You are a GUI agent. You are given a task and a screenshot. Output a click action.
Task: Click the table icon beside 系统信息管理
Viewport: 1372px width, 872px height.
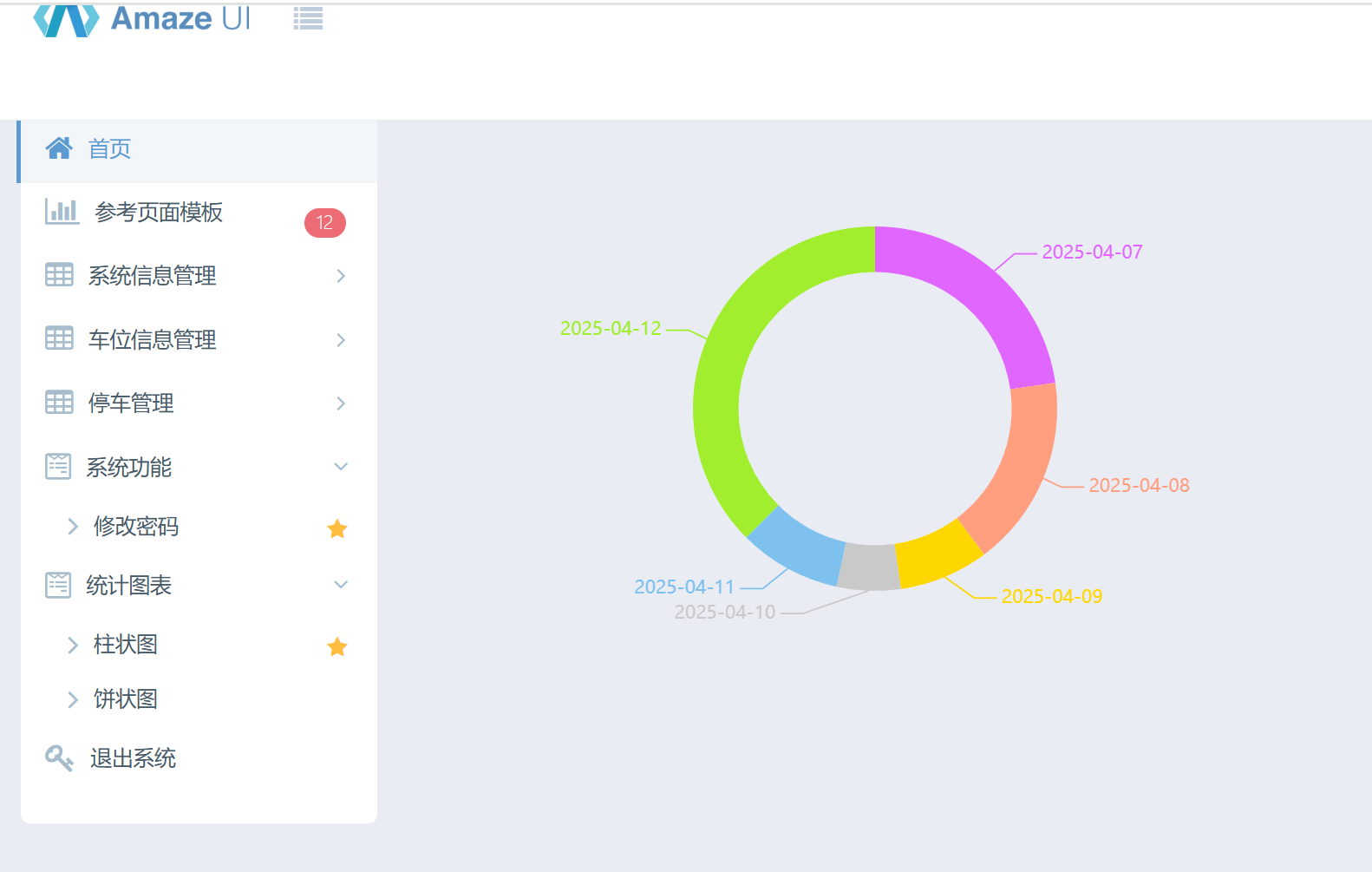point(59,275)
